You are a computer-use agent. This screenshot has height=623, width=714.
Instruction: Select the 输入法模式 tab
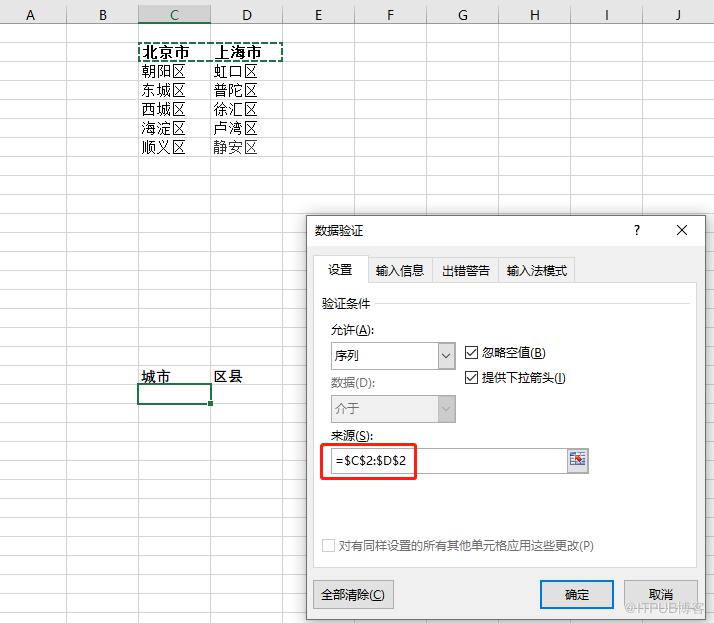pos(536,271)
